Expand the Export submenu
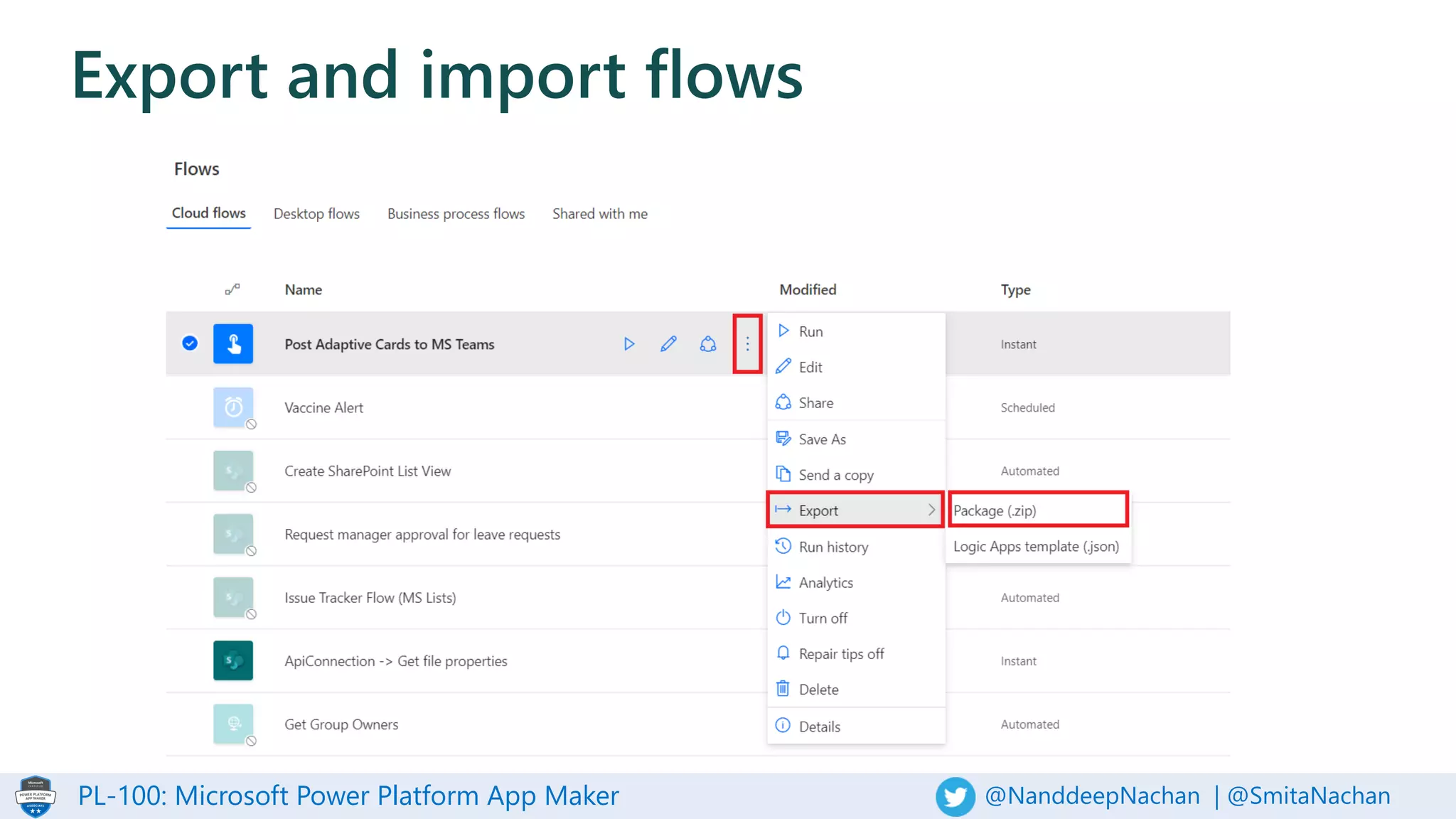Screen dimensions: 1456x819 point(856,510)
